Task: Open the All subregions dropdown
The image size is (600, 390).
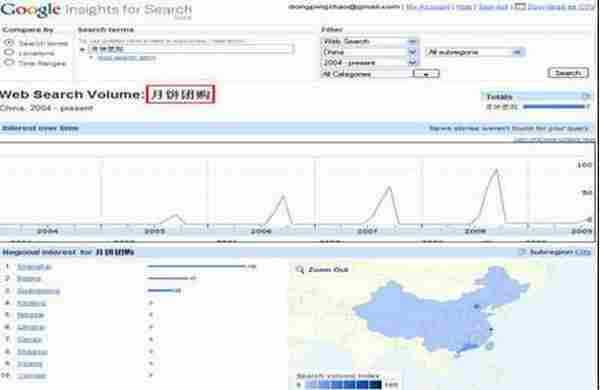Action: (x=475, y=52)
